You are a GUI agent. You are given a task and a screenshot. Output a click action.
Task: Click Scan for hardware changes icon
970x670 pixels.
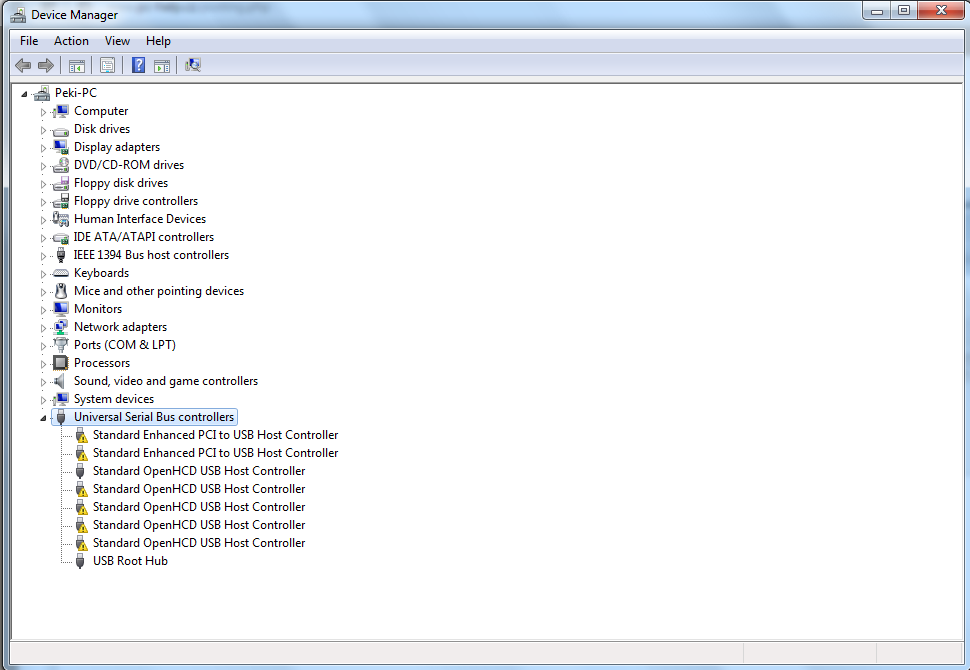(x=193, y=65)
